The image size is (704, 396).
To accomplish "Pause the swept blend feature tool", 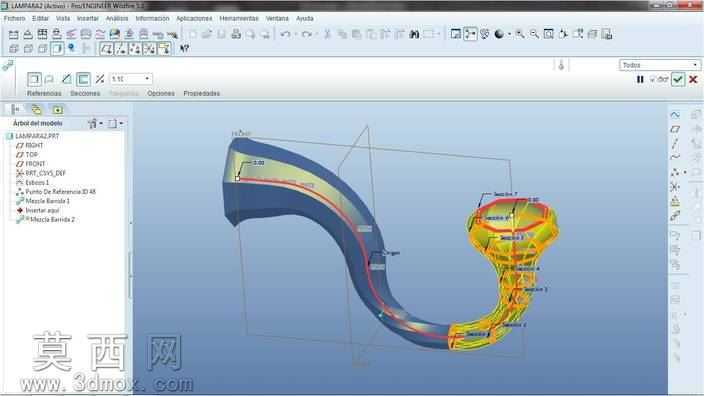I will (x=640, y=79).
